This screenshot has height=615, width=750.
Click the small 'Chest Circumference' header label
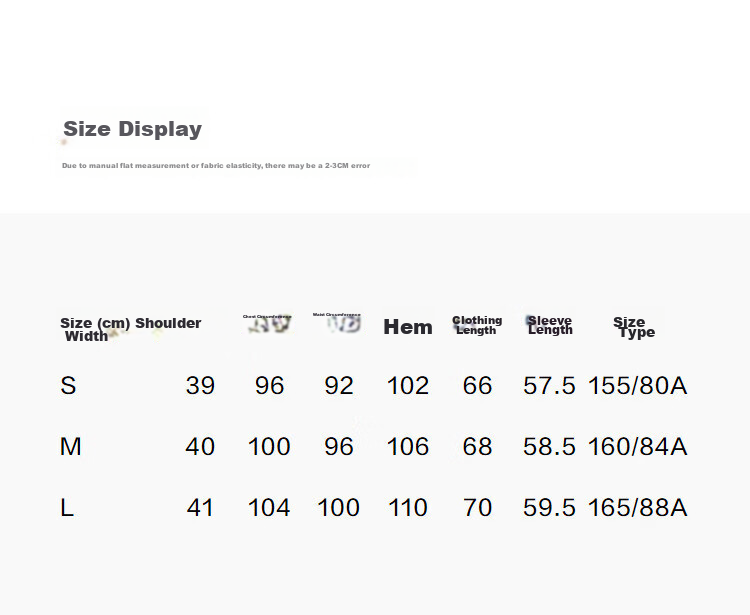[267, 317]
